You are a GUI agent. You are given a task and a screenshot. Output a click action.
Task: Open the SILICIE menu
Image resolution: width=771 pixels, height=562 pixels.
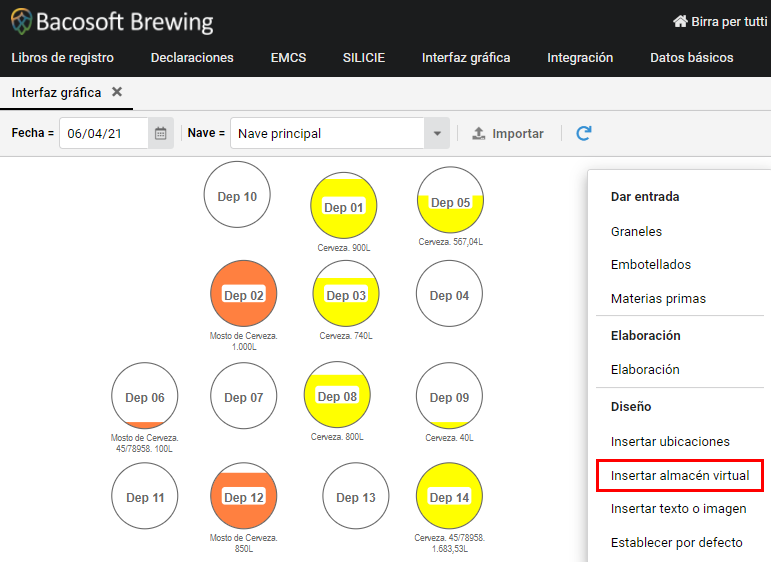(x=364, y=58)
